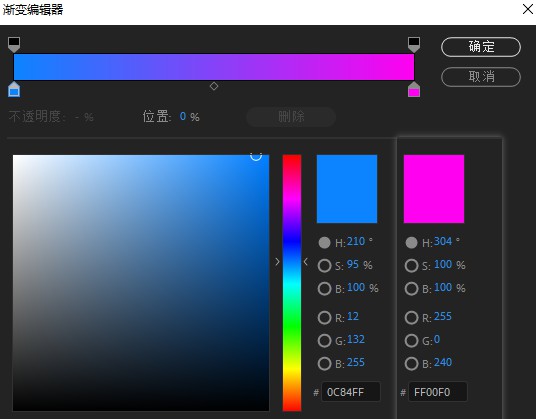Click the blue current color swatch
Viewport: 536px width, 419px height.
[x=347, y=189]
